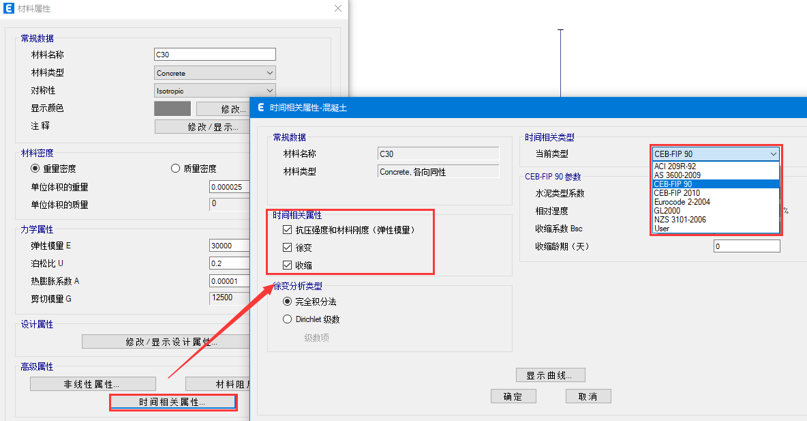
Task: Collapse the 当前类型 CEB-FIP 90 combo box
Action: (x=716, y=154)
